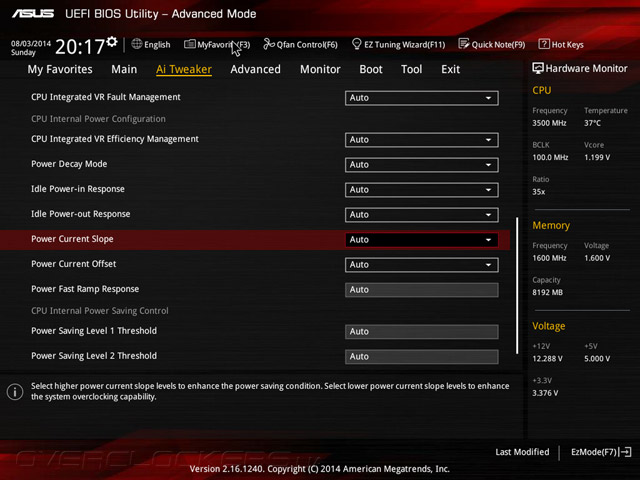Viewport: 640px width, 480px height.
Task: Switch to EzMode(F7)
Action: (601, 452)
